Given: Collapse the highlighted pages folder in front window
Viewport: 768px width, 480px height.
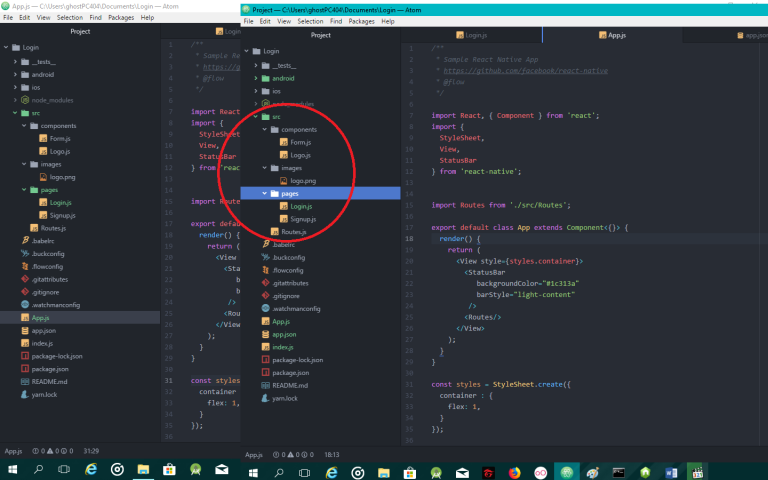Looking at the screenshot, I should 264,193.
